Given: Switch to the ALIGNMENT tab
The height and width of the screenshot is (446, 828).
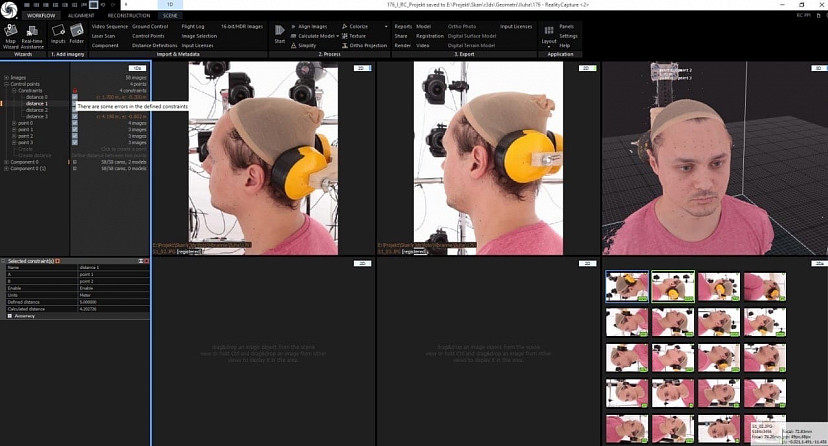Looking at the screenshot, I should (81, 16).
